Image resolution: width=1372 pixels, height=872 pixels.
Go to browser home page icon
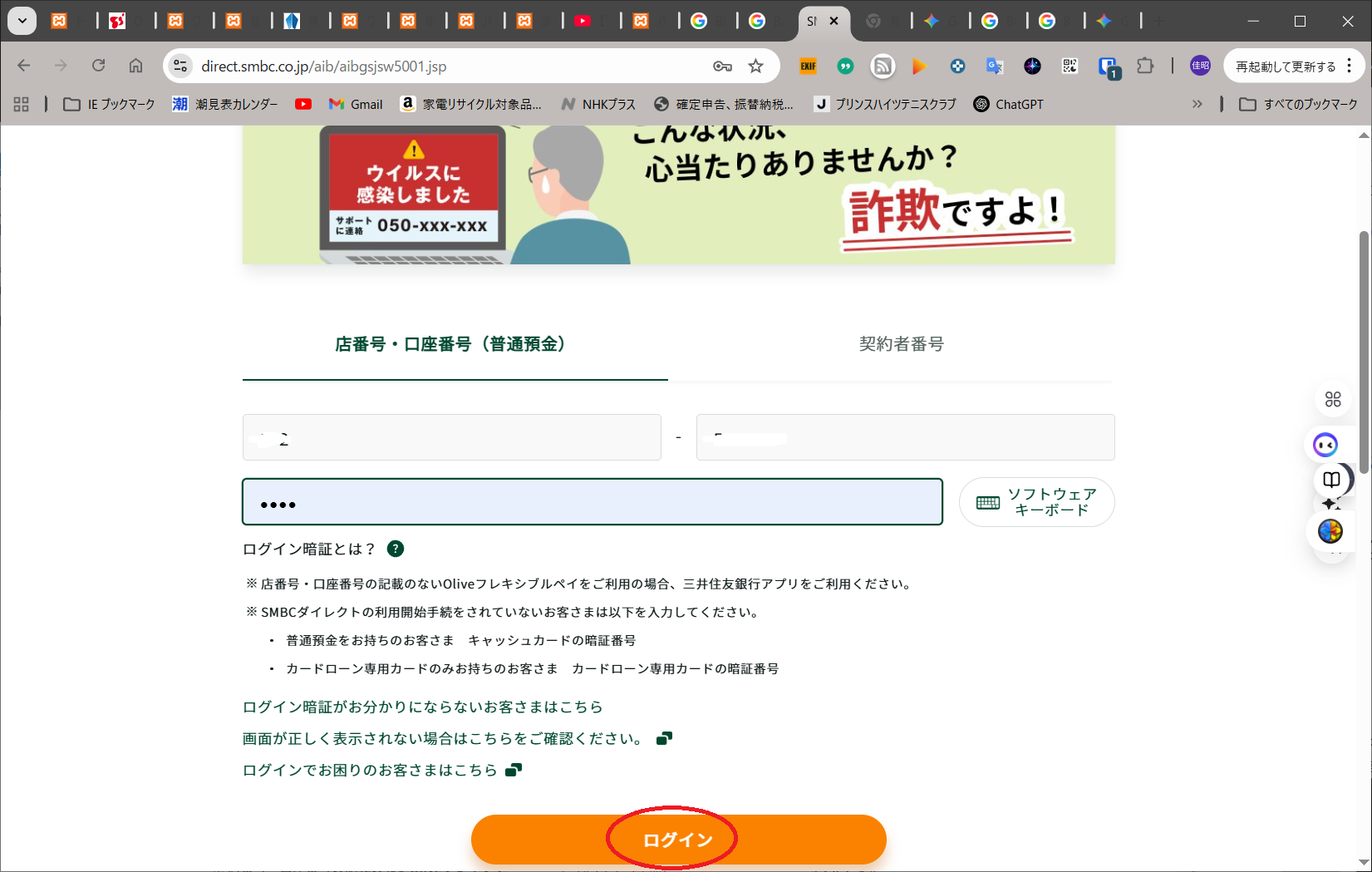point(135,66)
